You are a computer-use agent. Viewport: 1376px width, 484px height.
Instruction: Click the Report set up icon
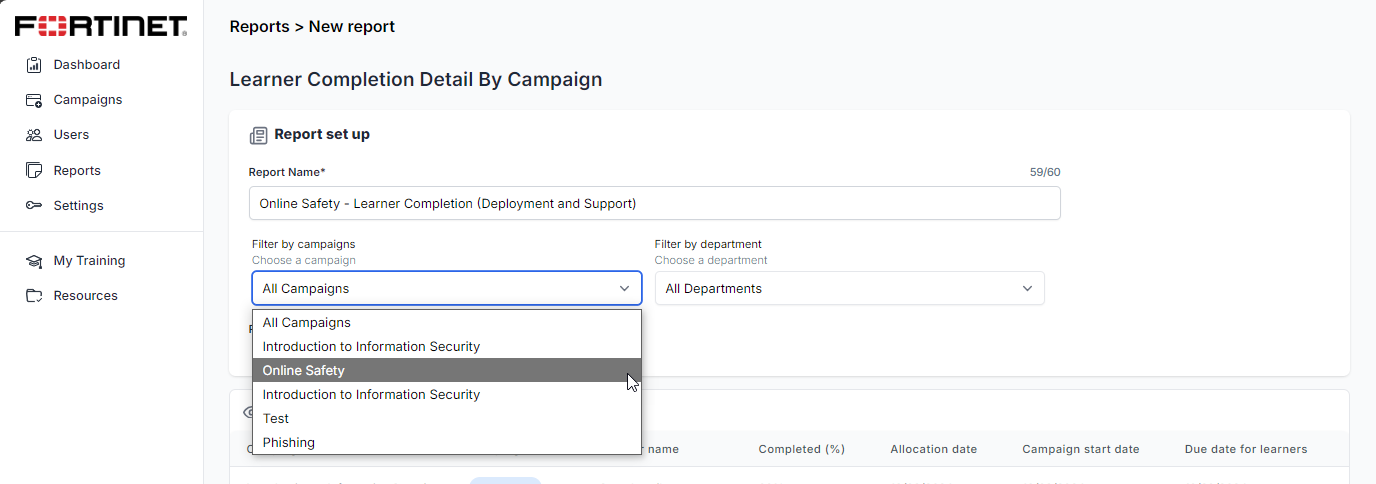[259, 135]
